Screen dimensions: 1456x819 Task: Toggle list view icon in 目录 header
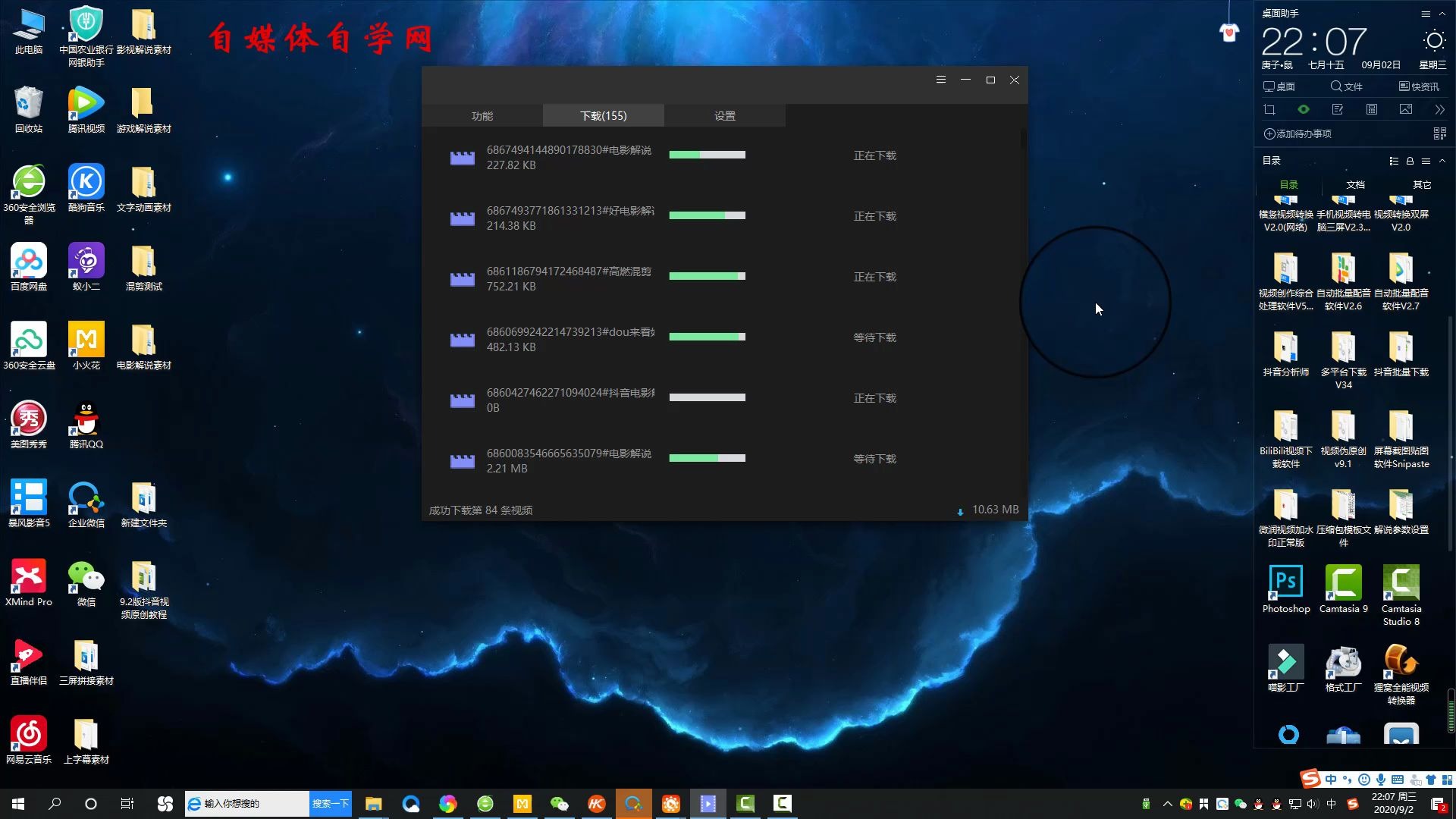click(x=1393, y=161)
